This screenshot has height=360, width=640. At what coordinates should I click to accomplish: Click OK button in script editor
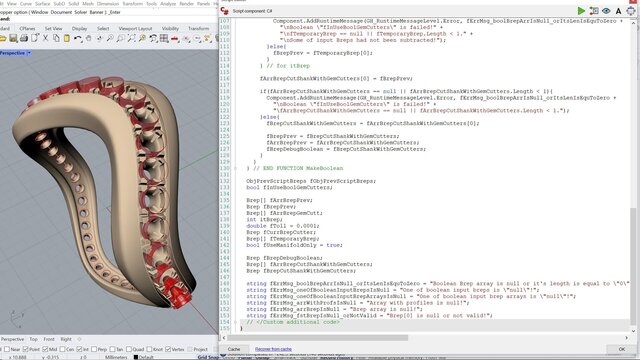point(622,349)
